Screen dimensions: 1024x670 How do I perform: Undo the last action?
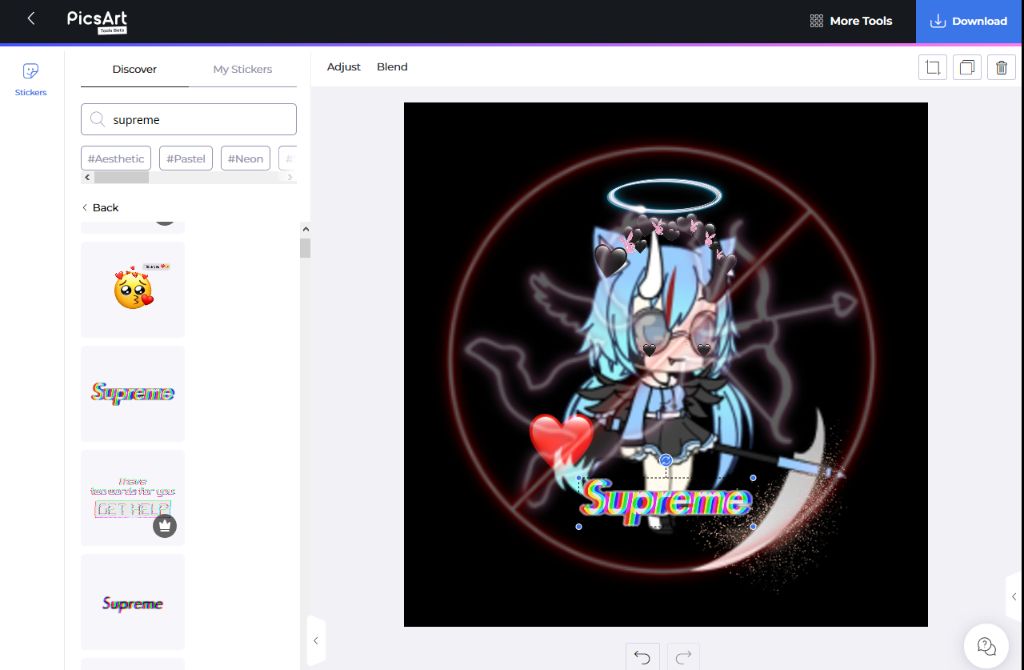coord(643,657)
